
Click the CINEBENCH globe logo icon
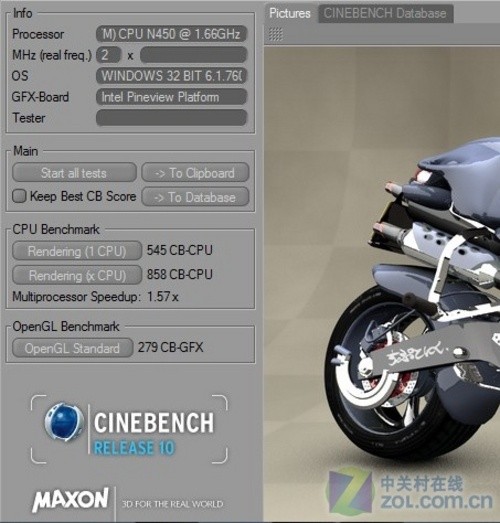coord(63,421)
